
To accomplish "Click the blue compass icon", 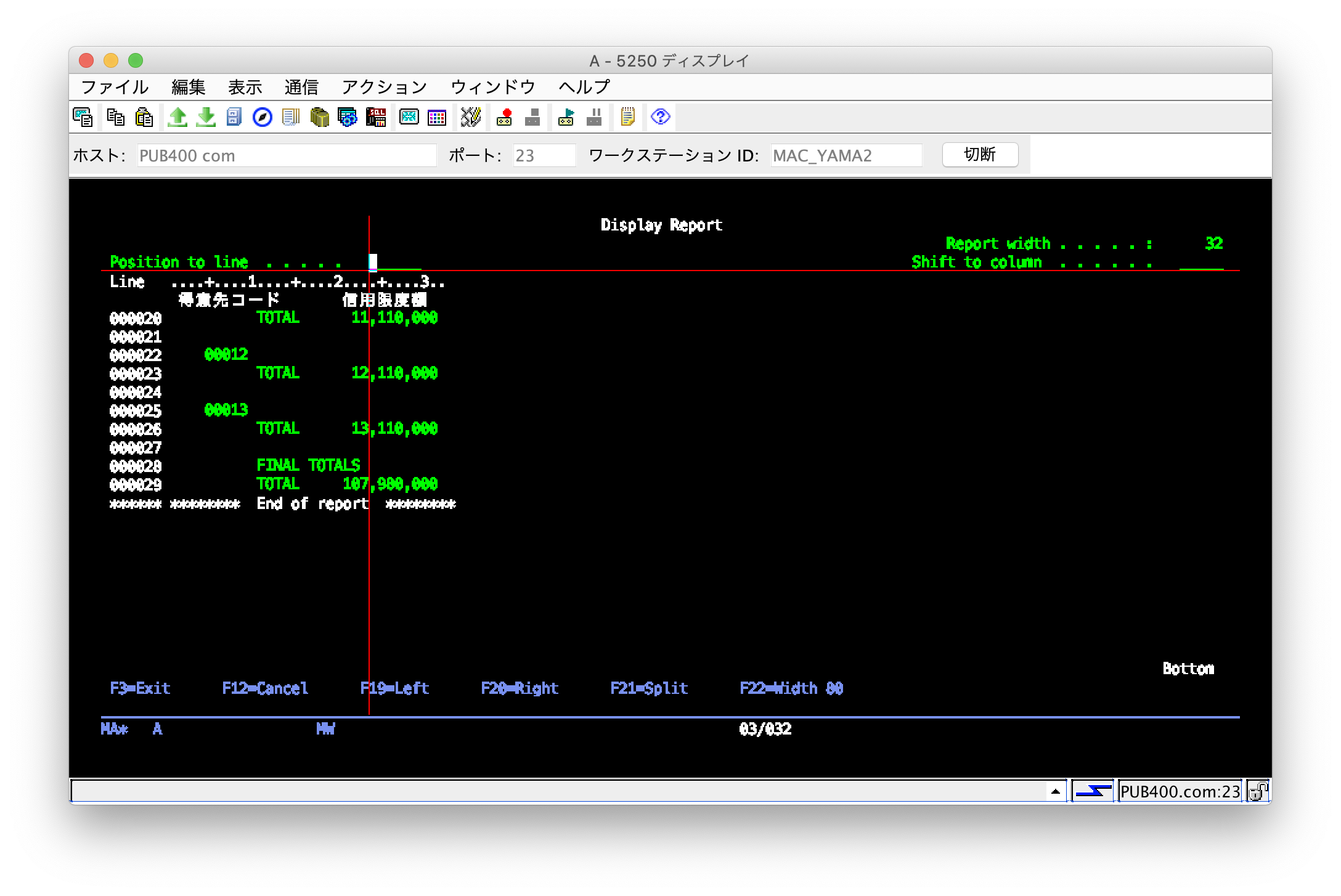I will 263,117.
